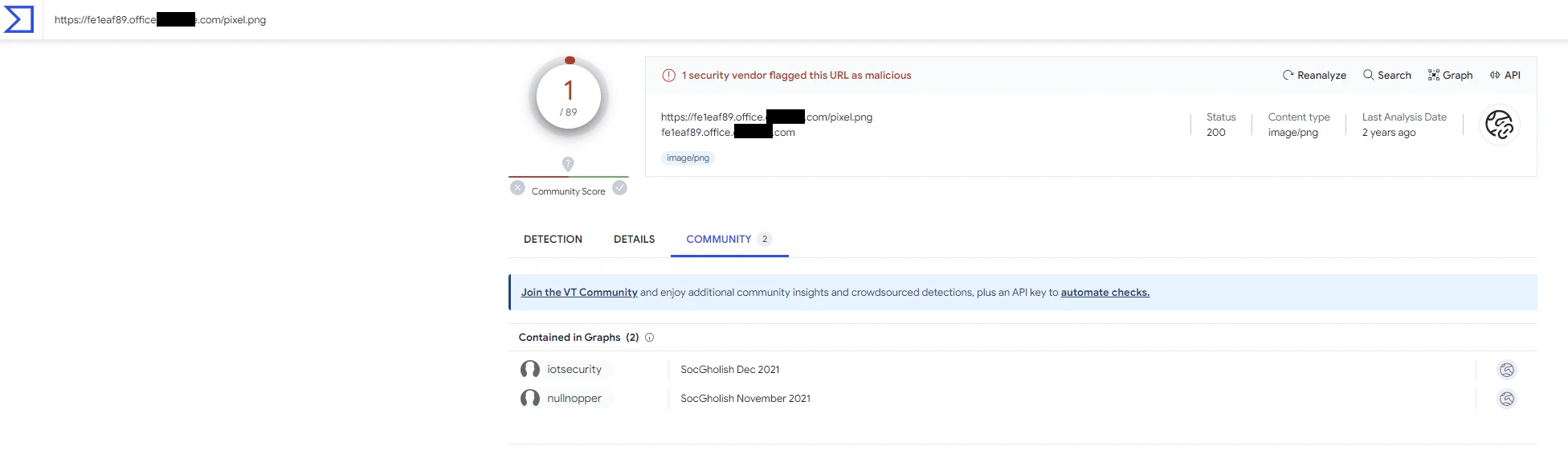
Task: Follow the automate checks link
Action: (x=1105, y=293)
